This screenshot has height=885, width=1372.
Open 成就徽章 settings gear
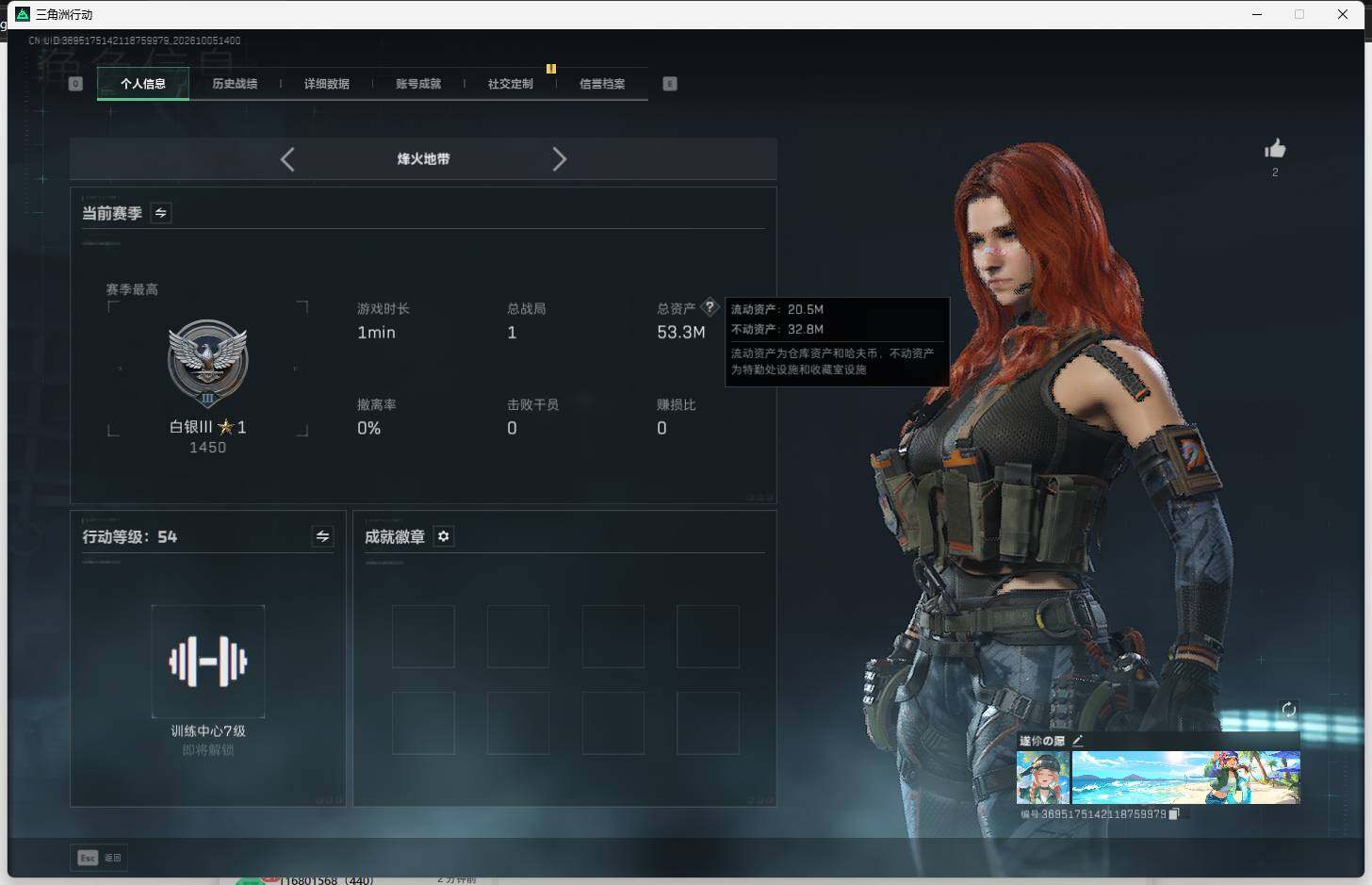pyautogui.click(x=444, y=536)
